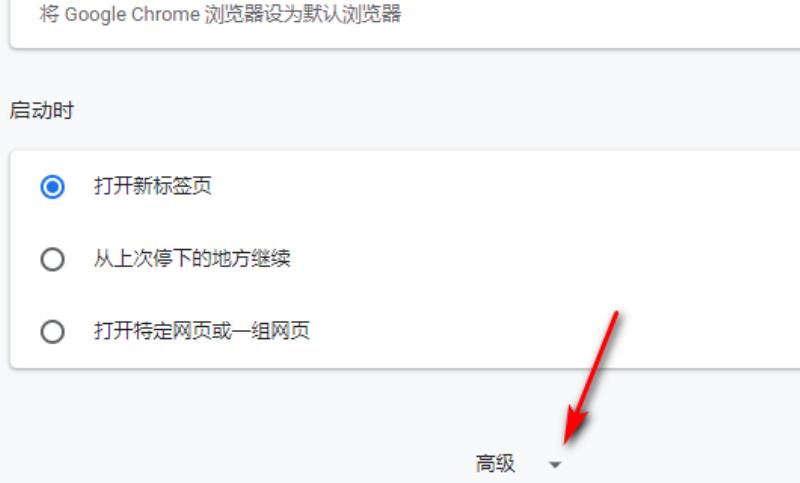800x483 pixels.
Task: Click the word Google in the top row
Action: [x=95, y=15]
